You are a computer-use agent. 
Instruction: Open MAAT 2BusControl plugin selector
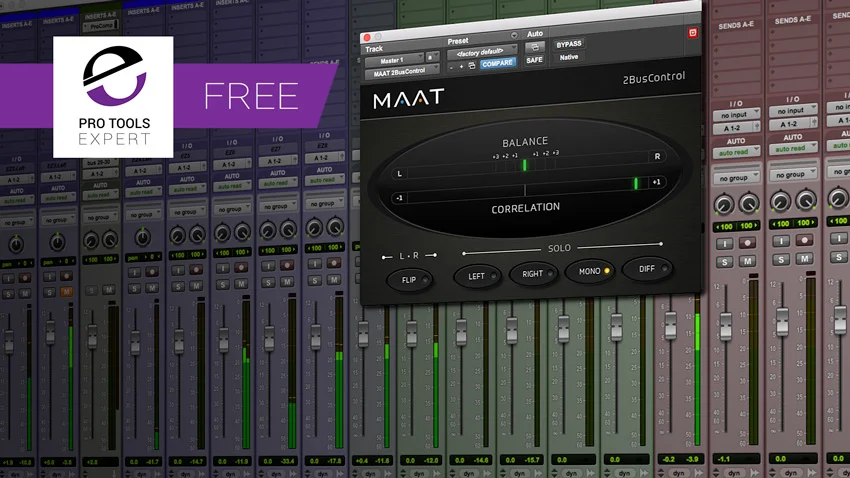pos(402,73)
